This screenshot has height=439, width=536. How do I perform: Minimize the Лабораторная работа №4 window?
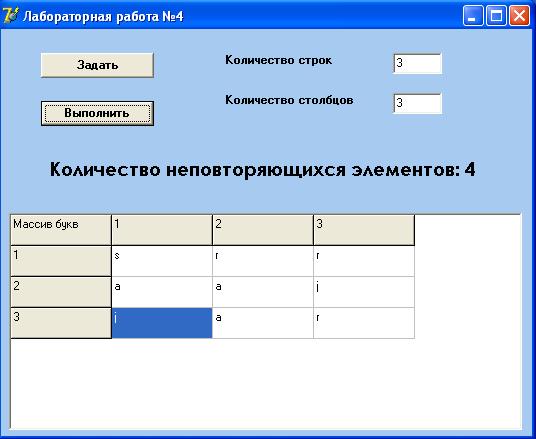tap(473, 16)
